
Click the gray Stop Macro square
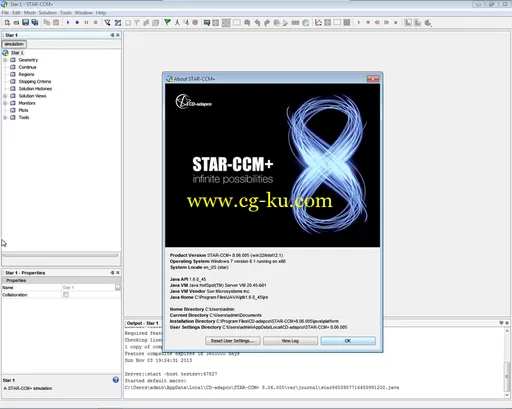coord(96,22)
